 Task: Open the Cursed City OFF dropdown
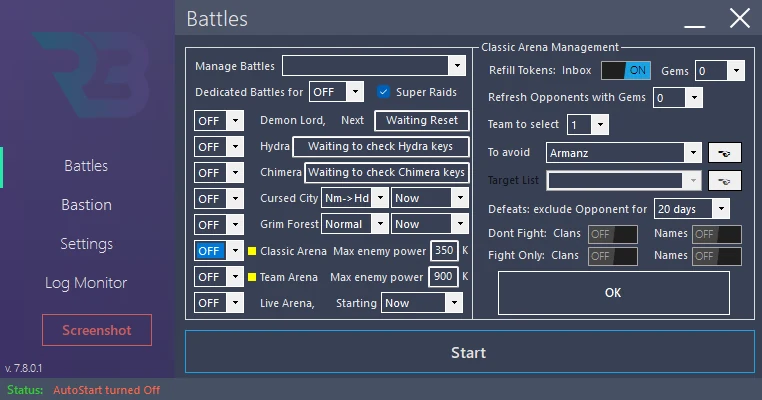(x=219, y=199)
